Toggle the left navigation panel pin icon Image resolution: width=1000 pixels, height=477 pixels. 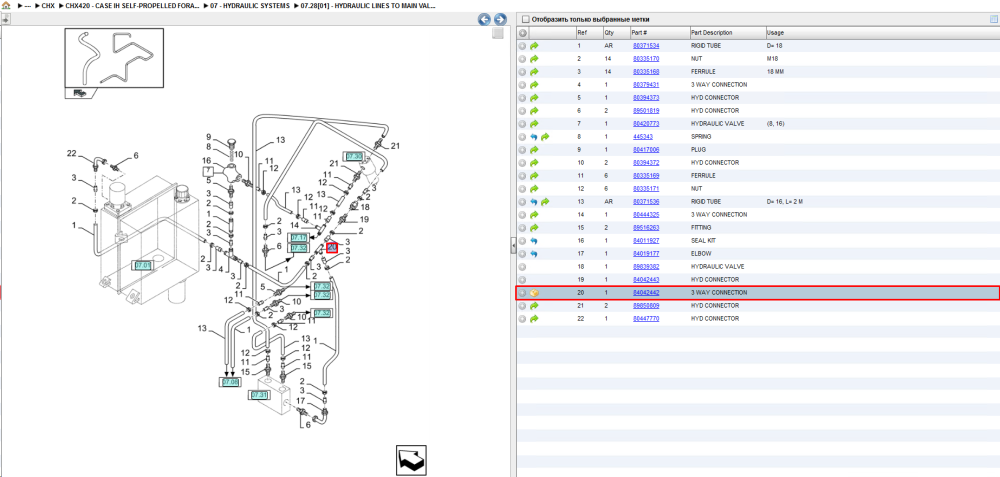(x=5, y=19)
